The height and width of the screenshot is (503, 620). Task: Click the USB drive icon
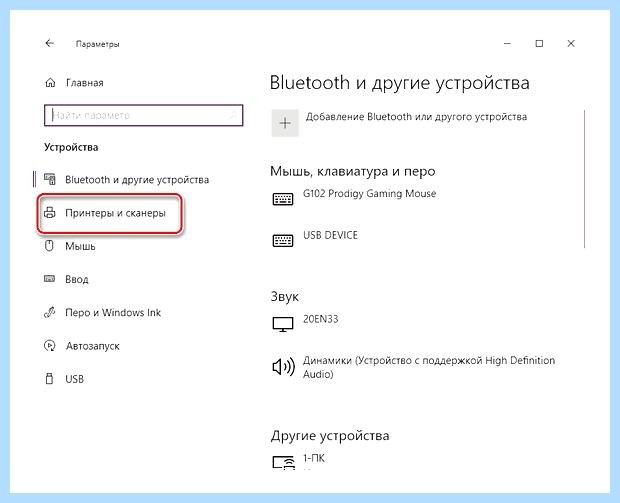49,378
